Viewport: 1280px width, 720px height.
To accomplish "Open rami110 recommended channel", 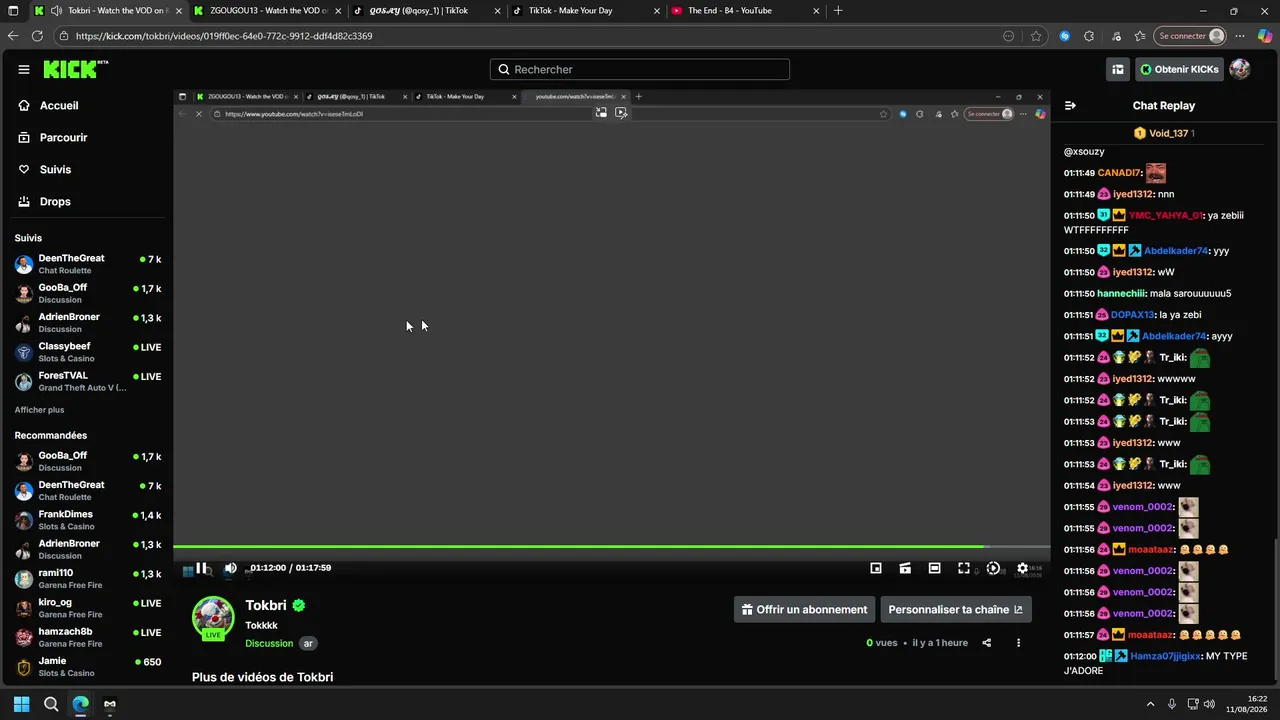I will point(88,579).
